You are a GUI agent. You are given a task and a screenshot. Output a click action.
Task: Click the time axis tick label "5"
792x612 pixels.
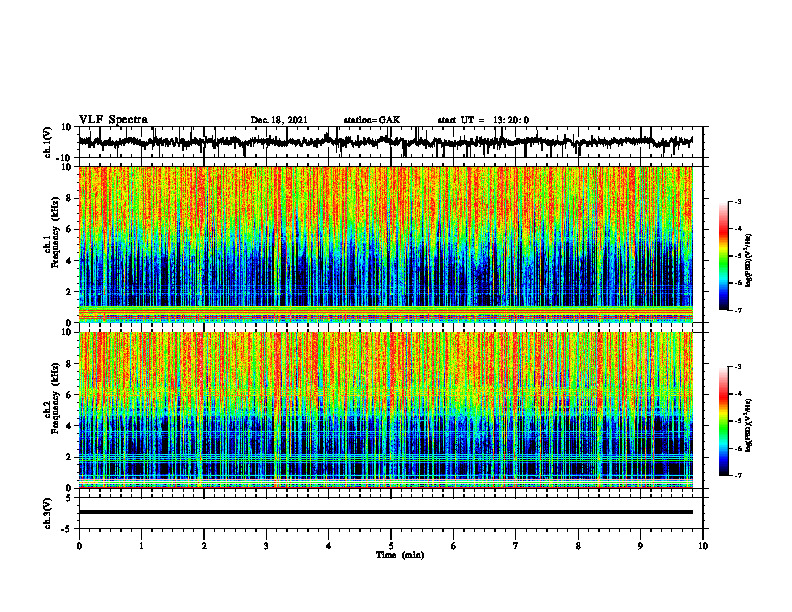pos(391,546)
